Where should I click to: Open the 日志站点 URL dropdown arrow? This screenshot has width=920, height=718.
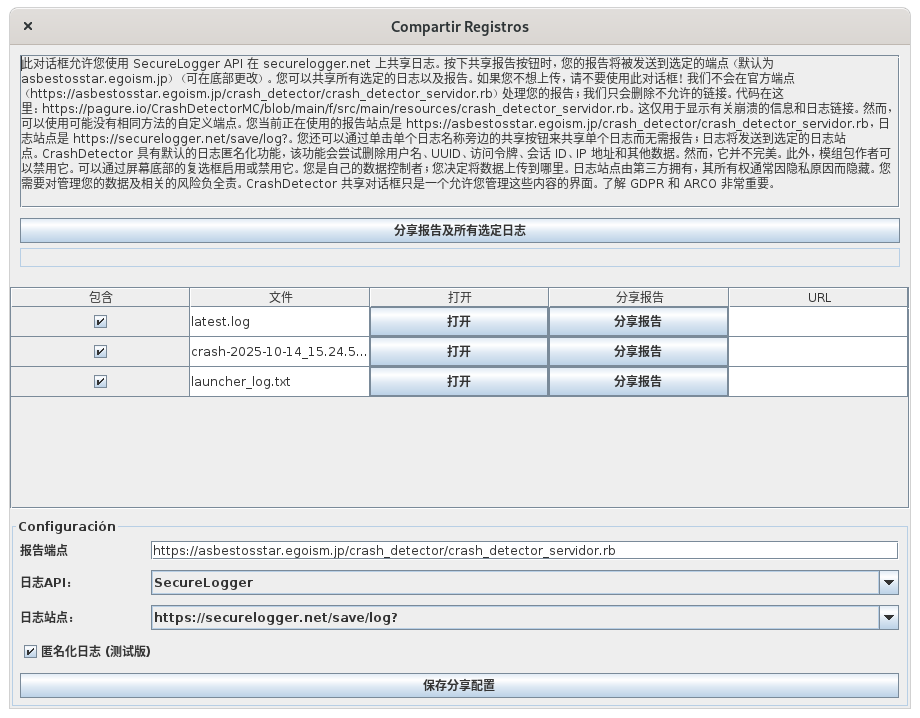coord(888,618)
